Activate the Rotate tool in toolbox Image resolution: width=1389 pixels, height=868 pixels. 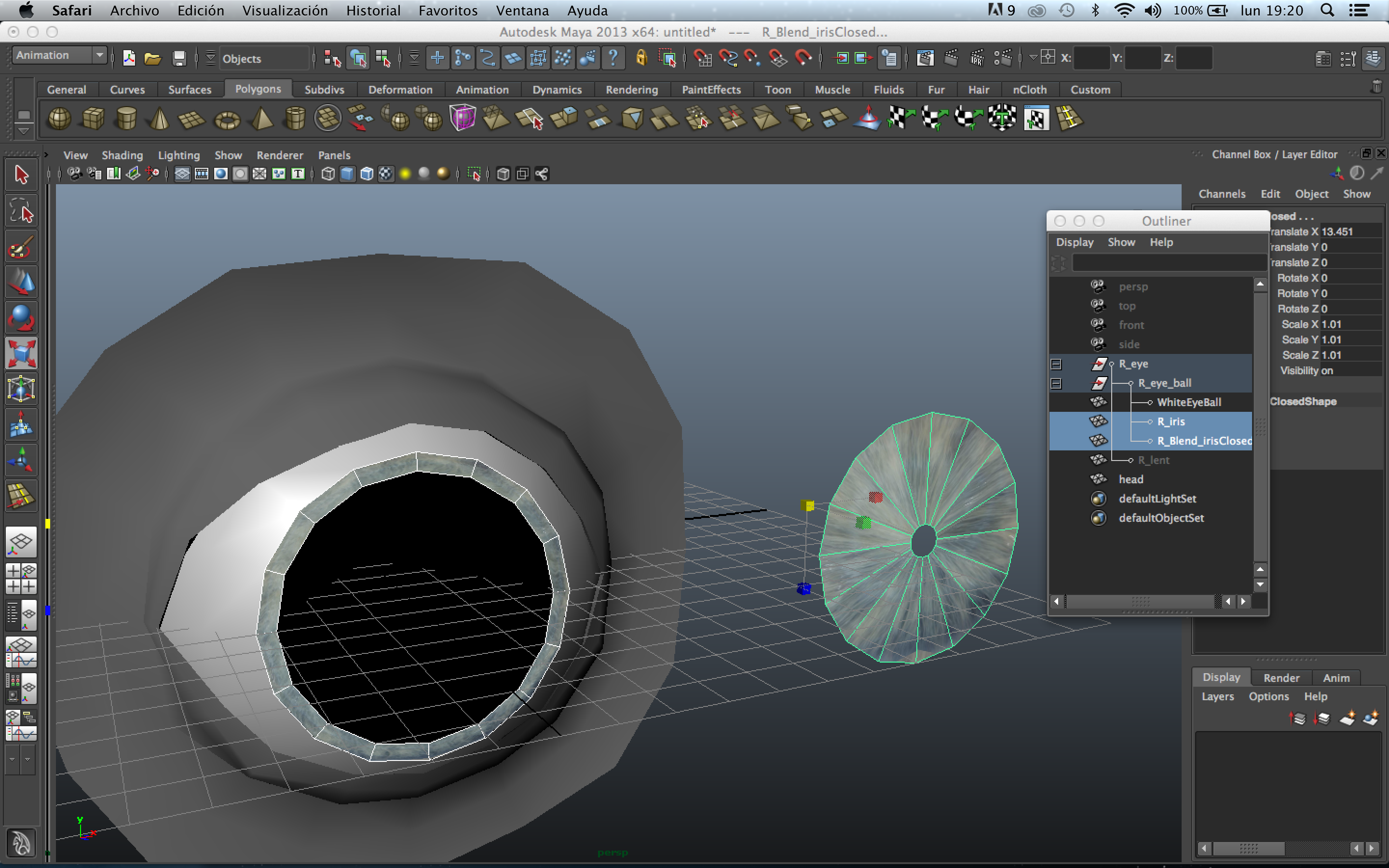[21, 317]
